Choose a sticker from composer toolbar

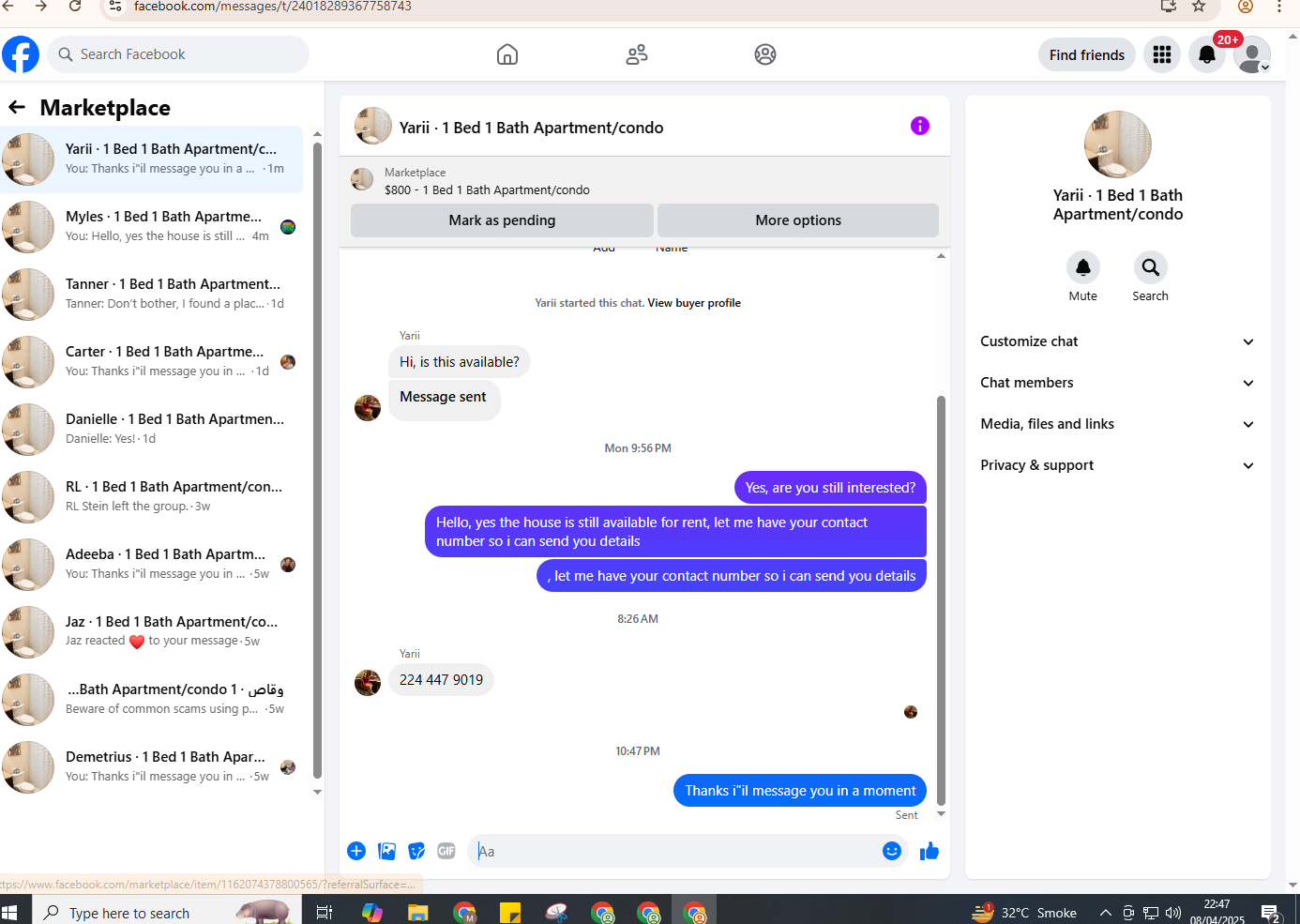(x=416, y=851)
